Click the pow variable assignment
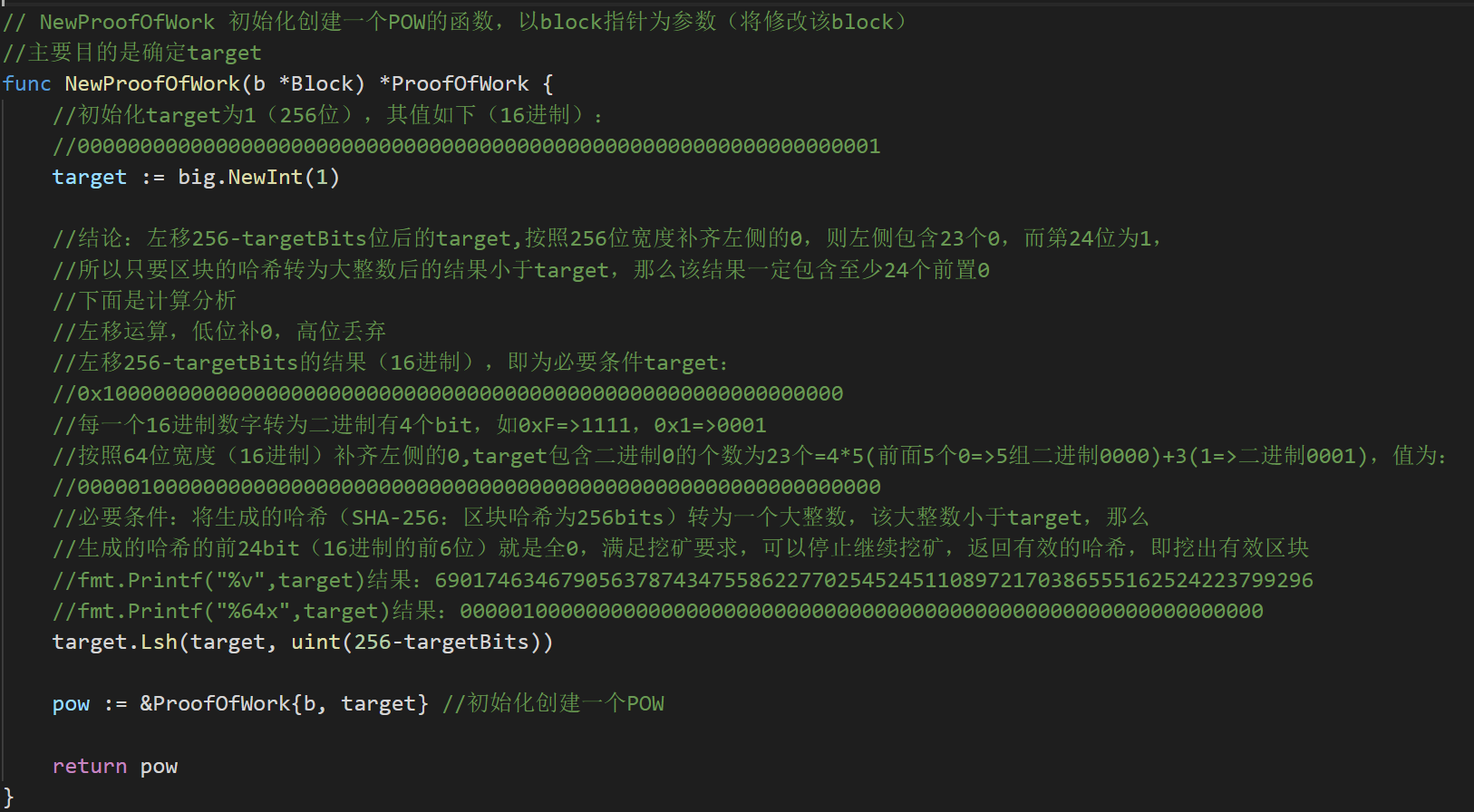 tap(71, 704)
